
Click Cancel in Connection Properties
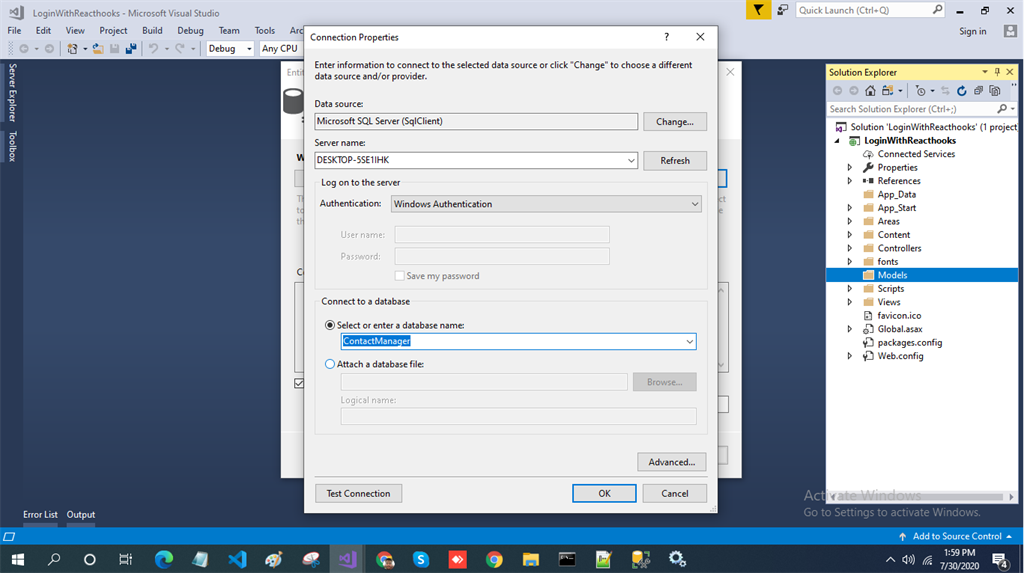point(675,493)
